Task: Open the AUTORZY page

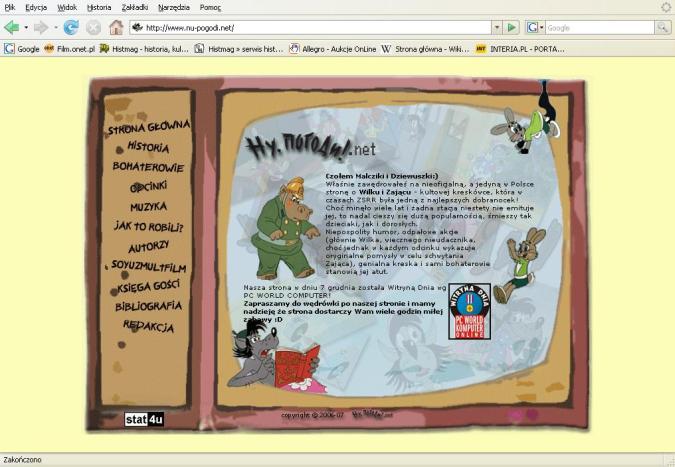Action: tap(149, 247)
